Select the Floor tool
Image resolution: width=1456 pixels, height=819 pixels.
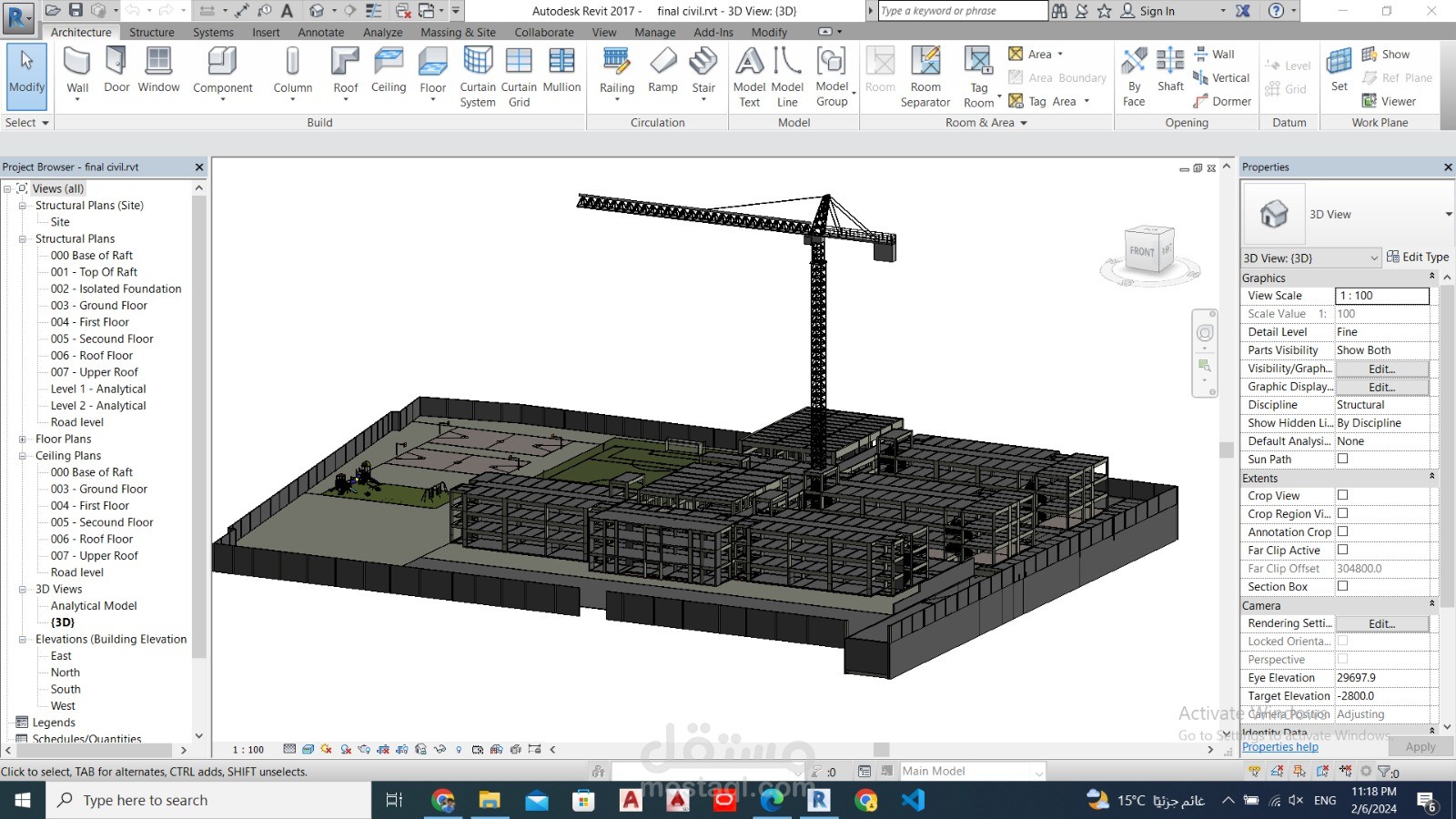coord(433,73)
